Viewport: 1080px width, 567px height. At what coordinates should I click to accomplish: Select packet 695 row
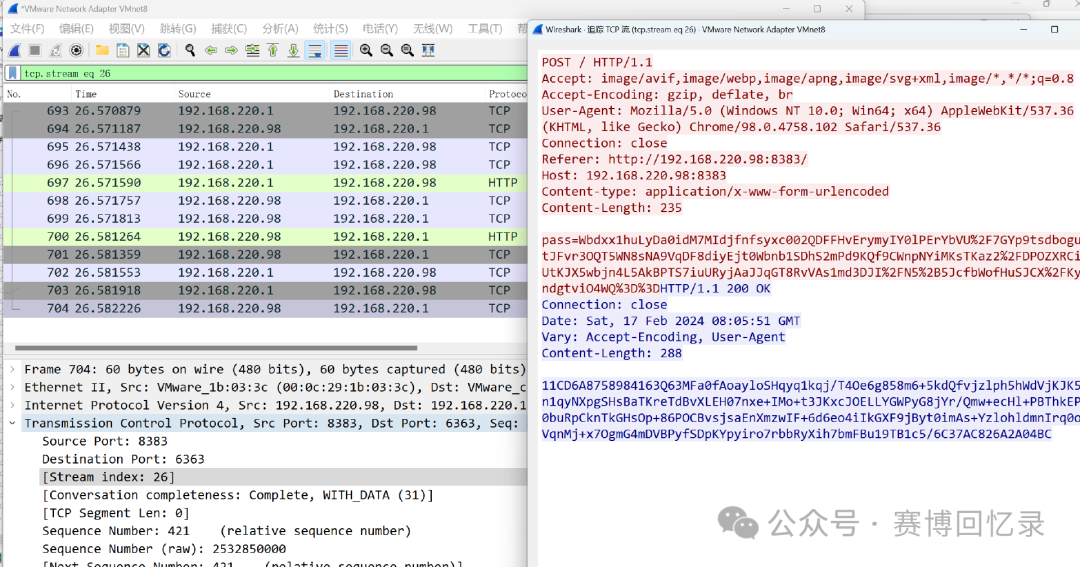pyautogui.click(x=265, y=147)
